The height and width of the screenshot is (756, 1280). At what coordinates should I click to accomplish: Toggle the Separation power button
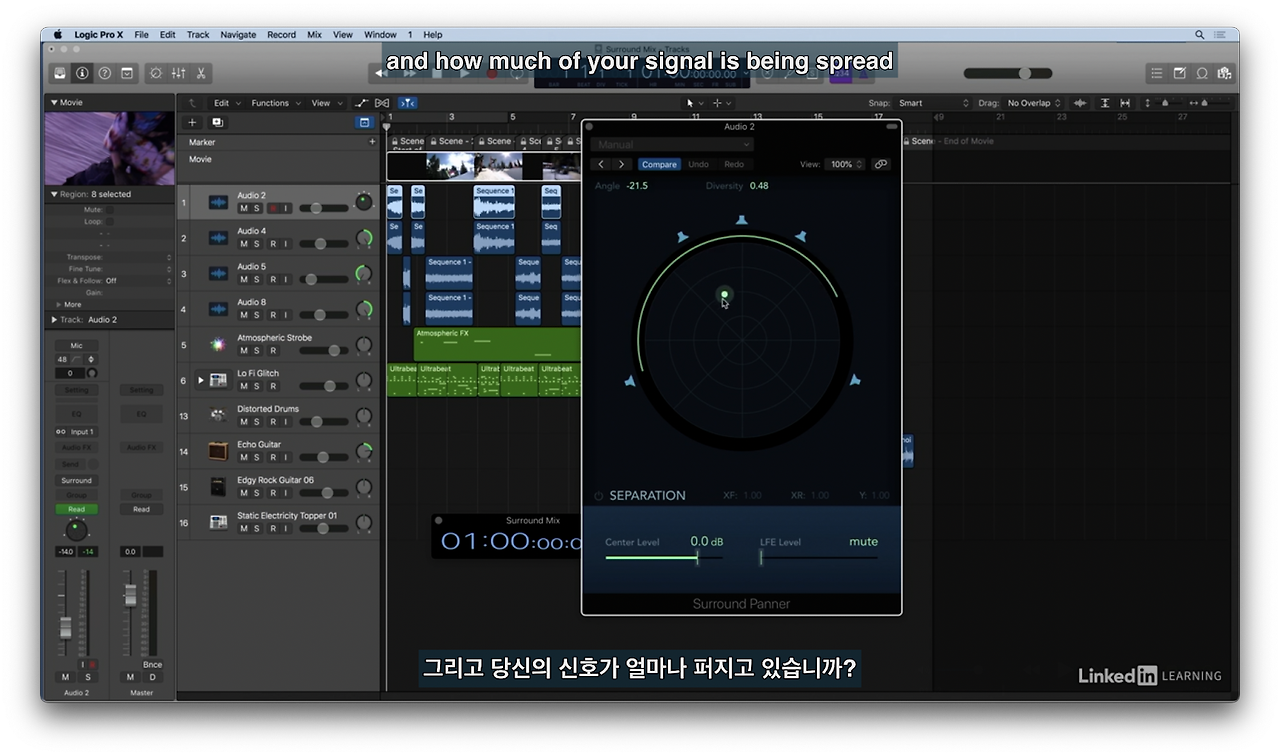(x=598, y=496)
